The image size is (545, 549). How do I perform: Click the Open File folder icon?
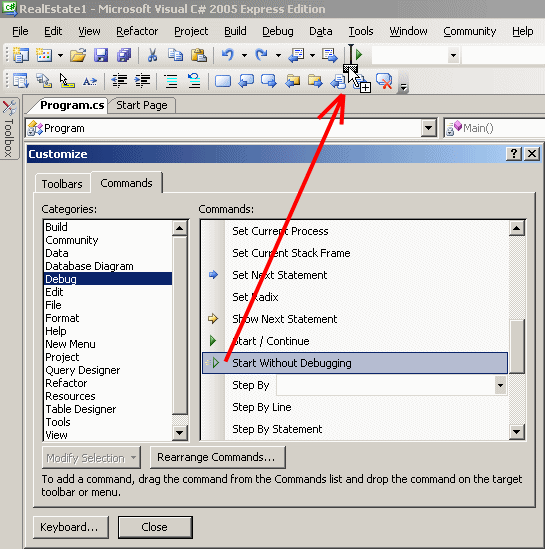[78, 55]
